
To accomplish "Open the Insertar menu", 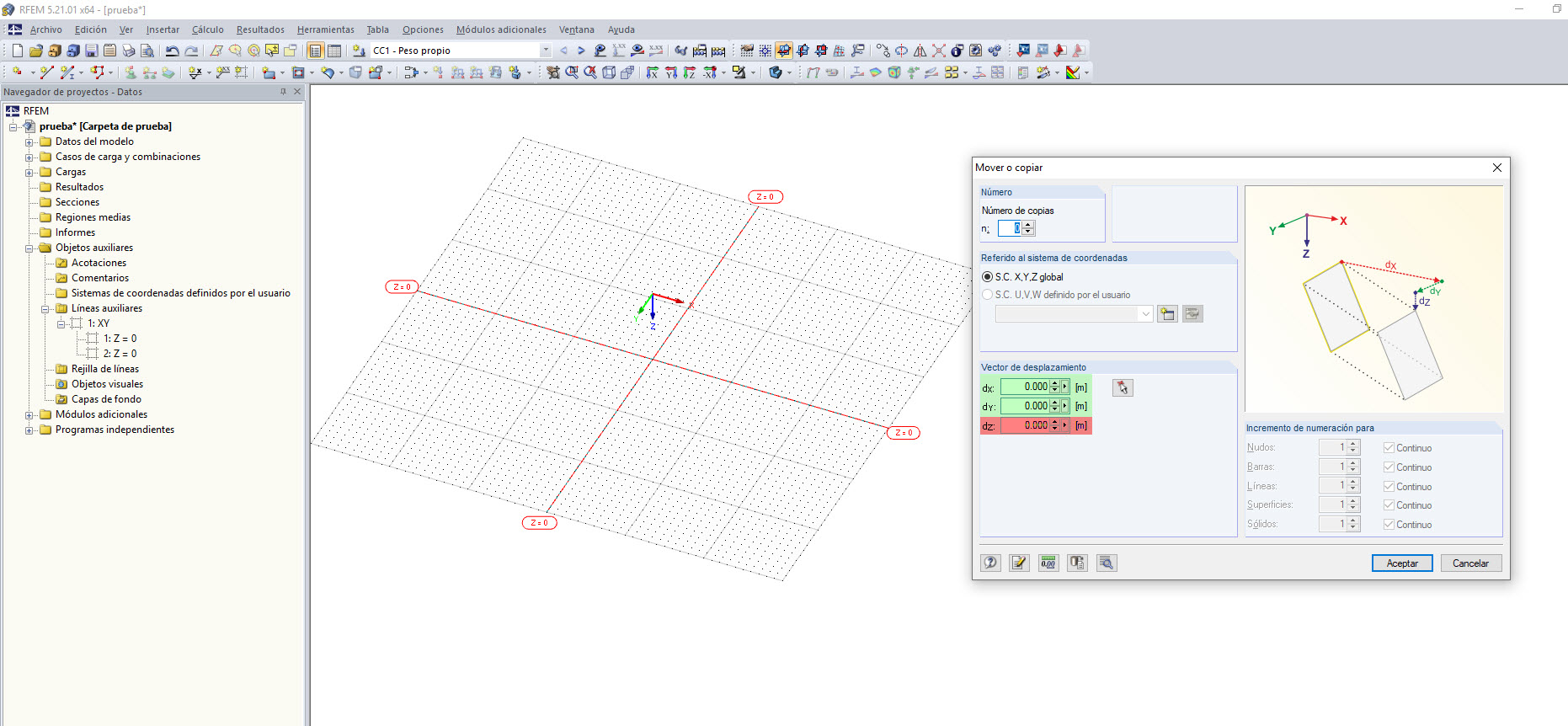I will [163, 29].
